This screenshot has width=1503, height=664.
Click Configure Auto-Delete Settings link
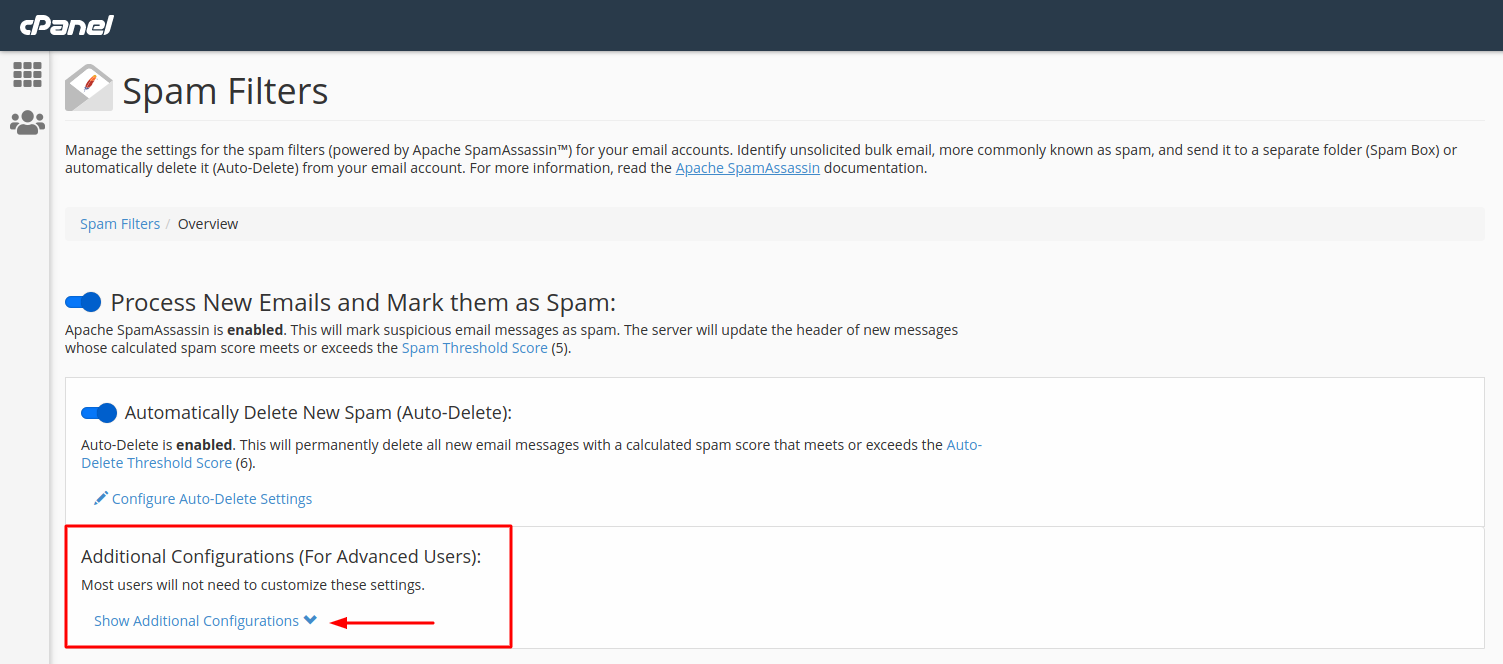coord(212,498)
